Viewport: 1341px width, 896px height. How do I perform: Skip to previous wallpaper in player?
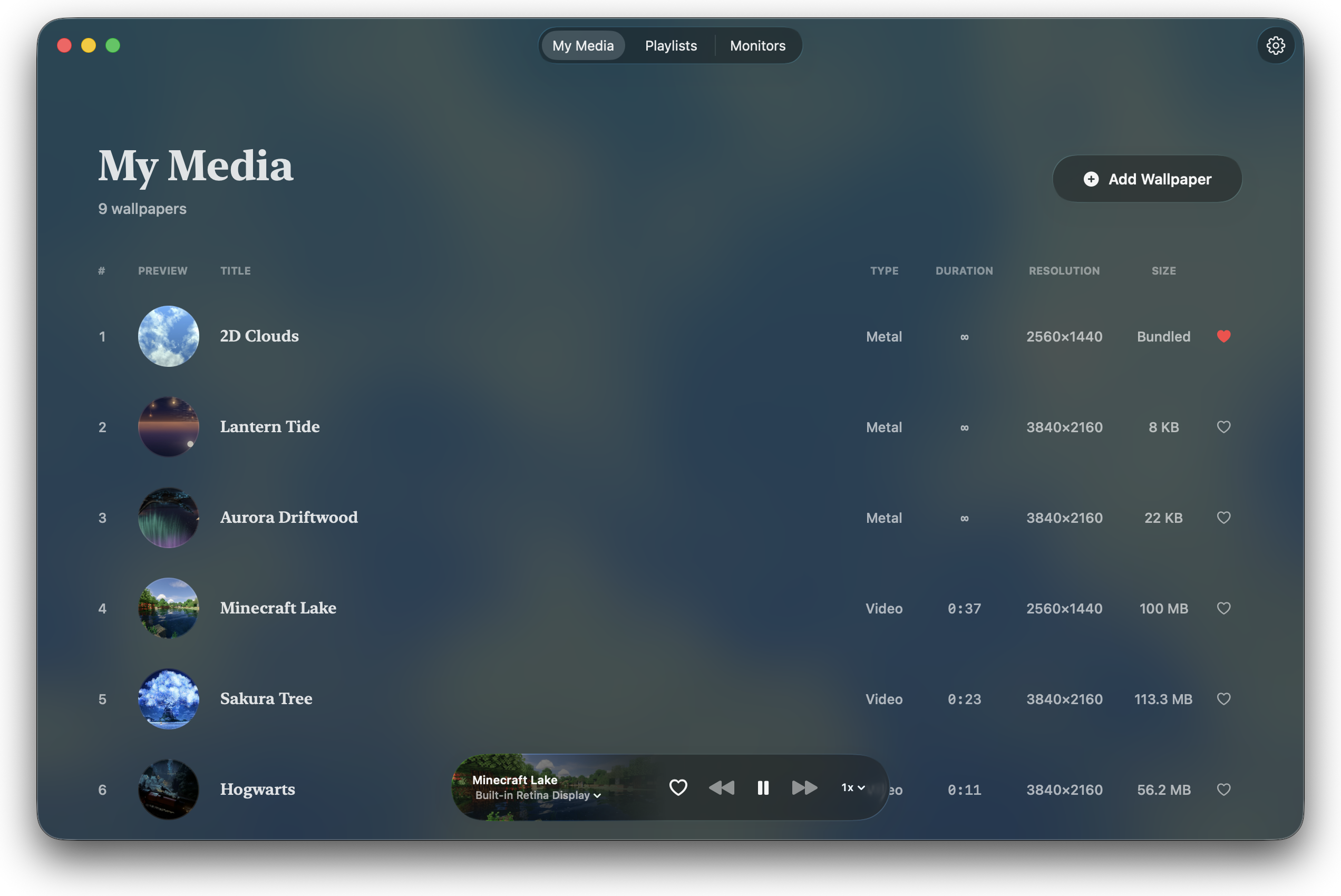721,787
